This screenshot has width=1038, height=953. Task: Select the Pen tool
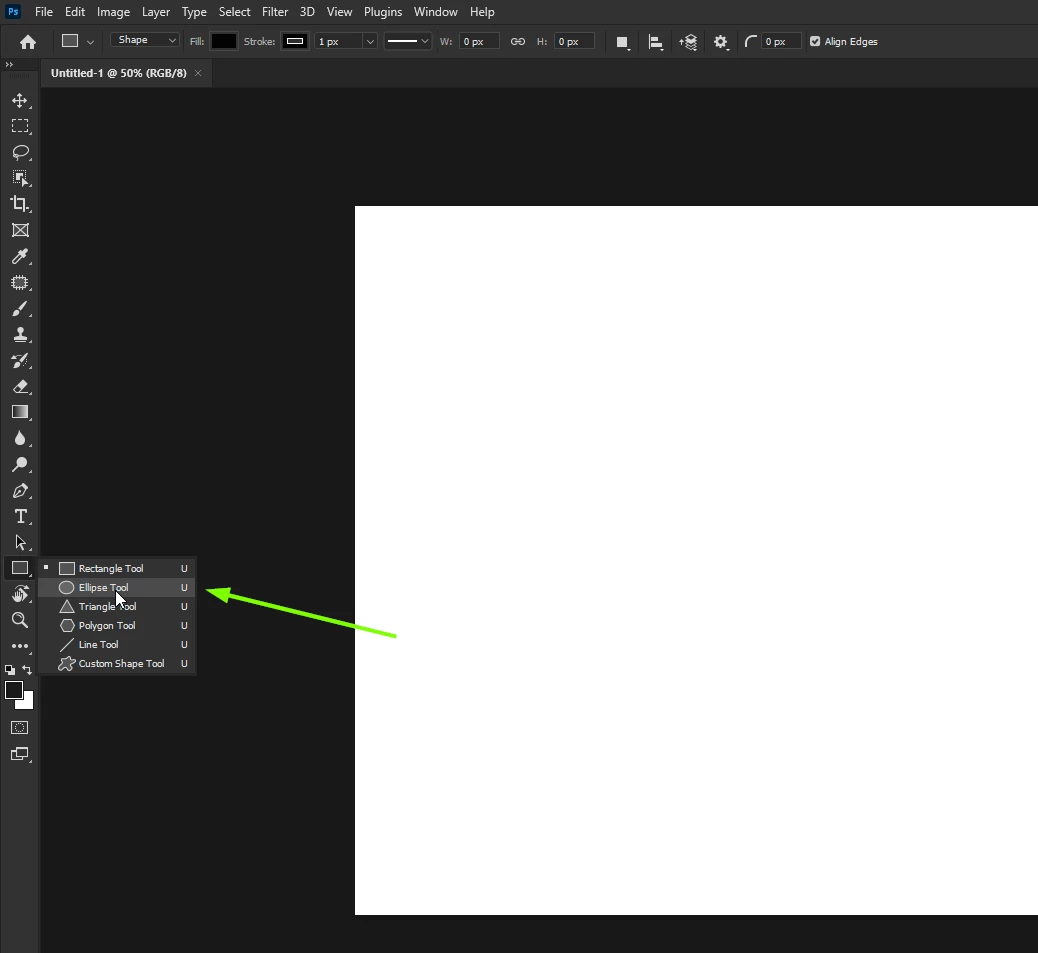[x=20, y=490]
